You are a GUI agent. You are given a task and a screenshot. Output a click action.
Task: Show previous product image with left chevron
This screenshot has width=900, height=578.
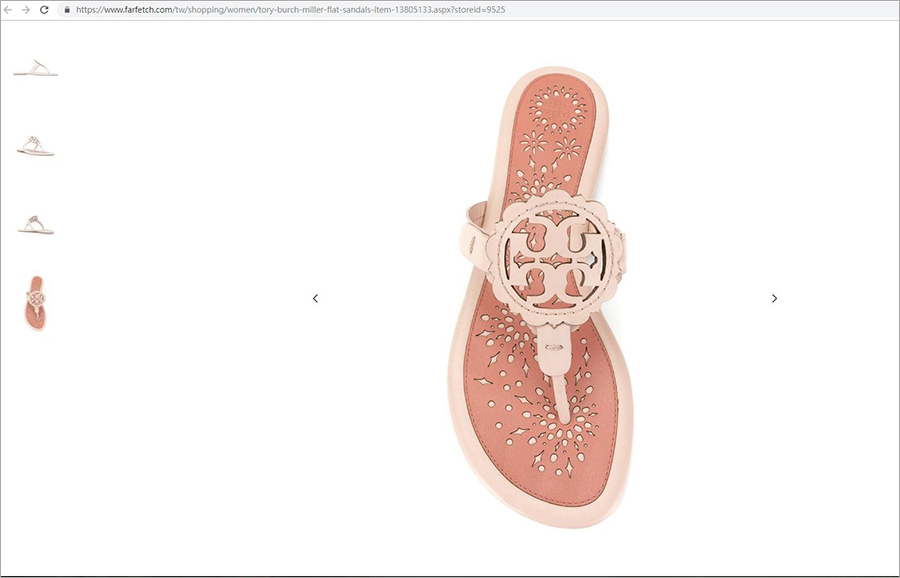tap(315, 298)
